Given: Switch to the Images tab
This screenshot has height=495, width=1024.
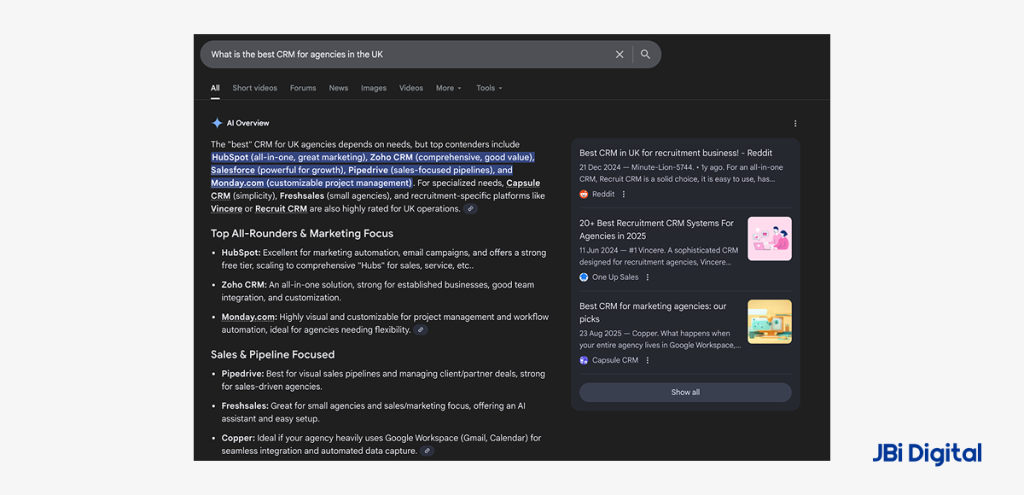Looking at the screenshot, I should pyautogui.click(x=374, y=88).
